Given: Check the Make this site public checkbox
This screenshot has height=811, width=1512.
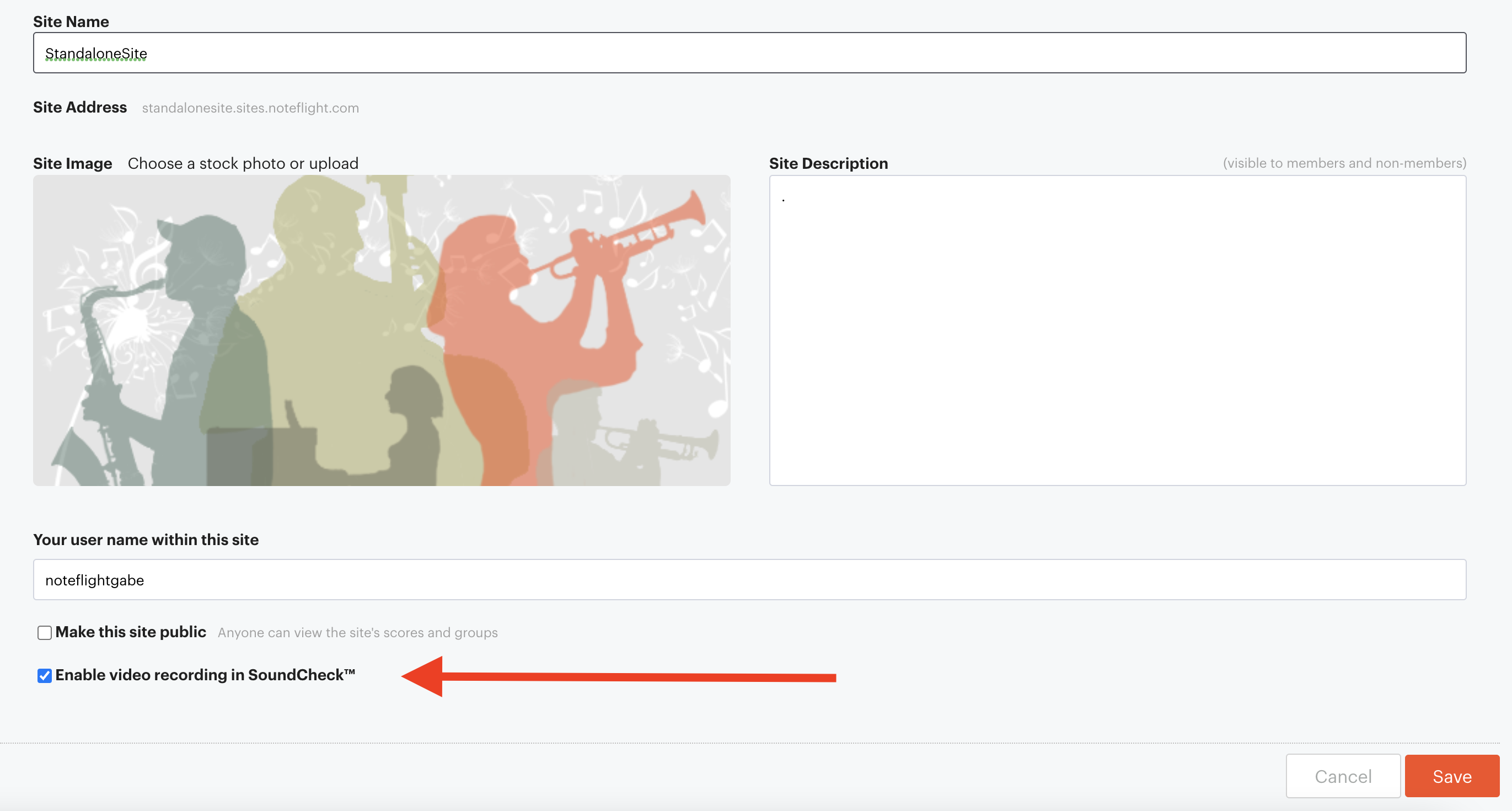Looking at the screenshot, I should [x=45, y=632].
